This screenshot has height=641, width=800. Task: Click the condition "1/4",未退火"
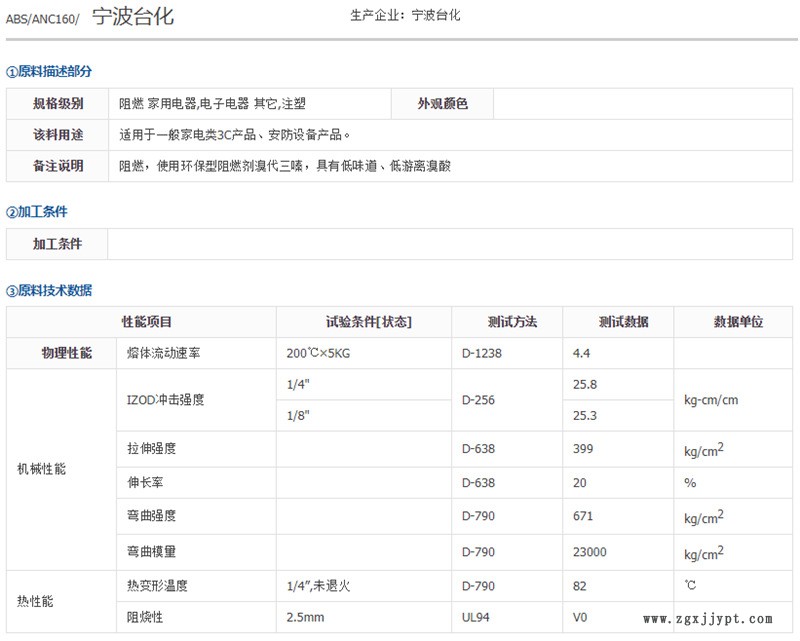[318, 586]
